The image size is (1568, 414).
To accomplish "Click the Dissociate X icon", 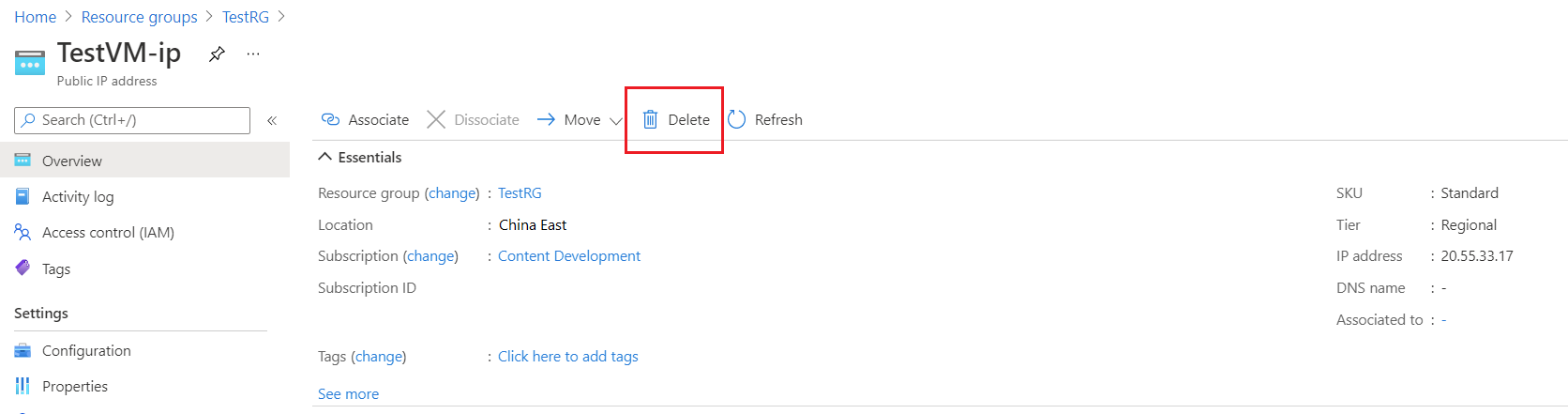I will click(x=436, y=119).
